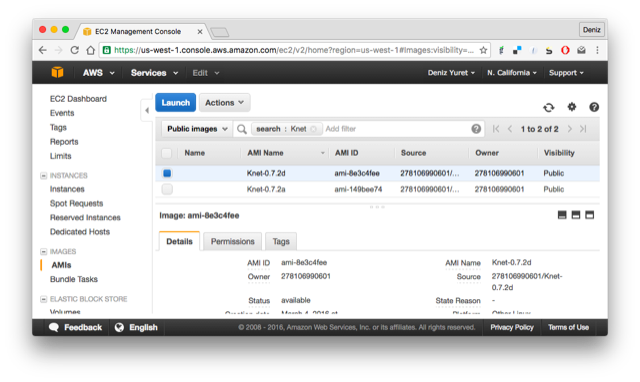The height and width of the screenshot is (382, 640).
Task: Open the Limits sidebar item
Action: (60, 156)
